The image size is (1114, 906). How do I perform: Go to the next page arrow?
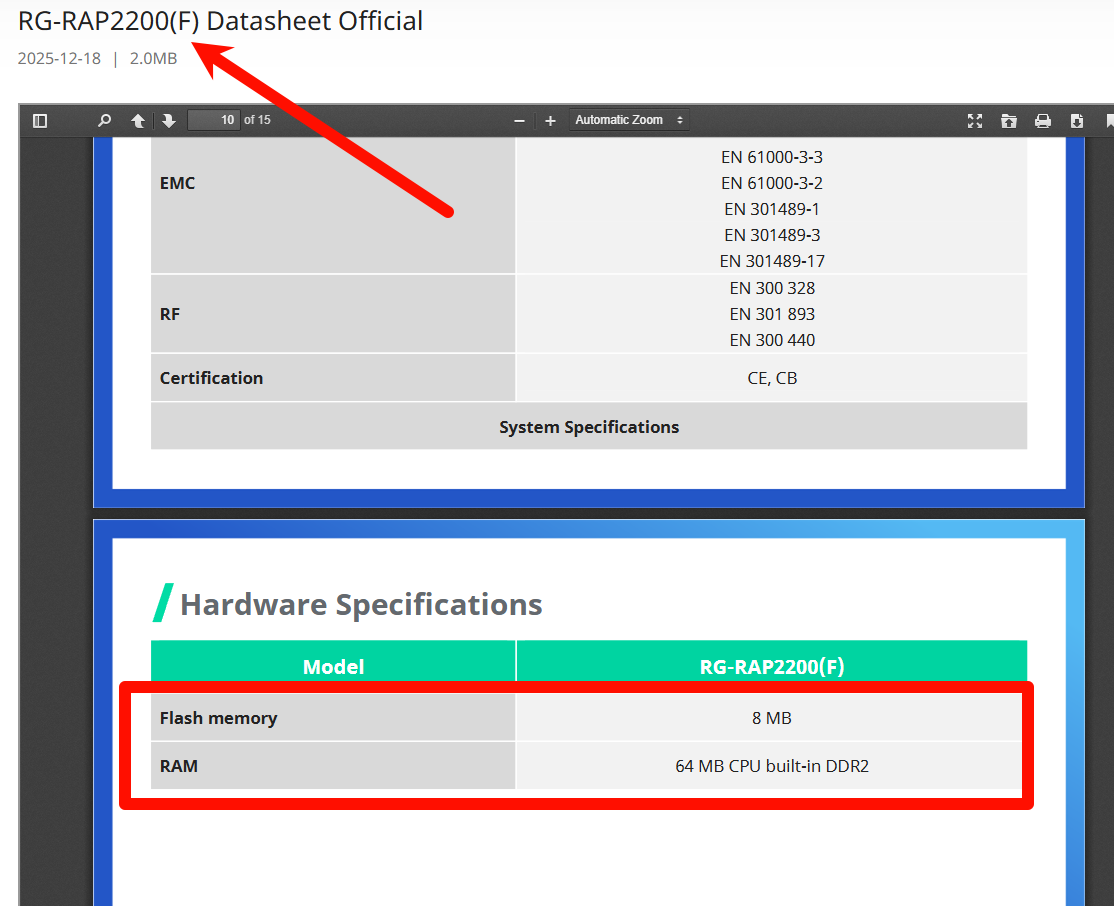(169, 121)
